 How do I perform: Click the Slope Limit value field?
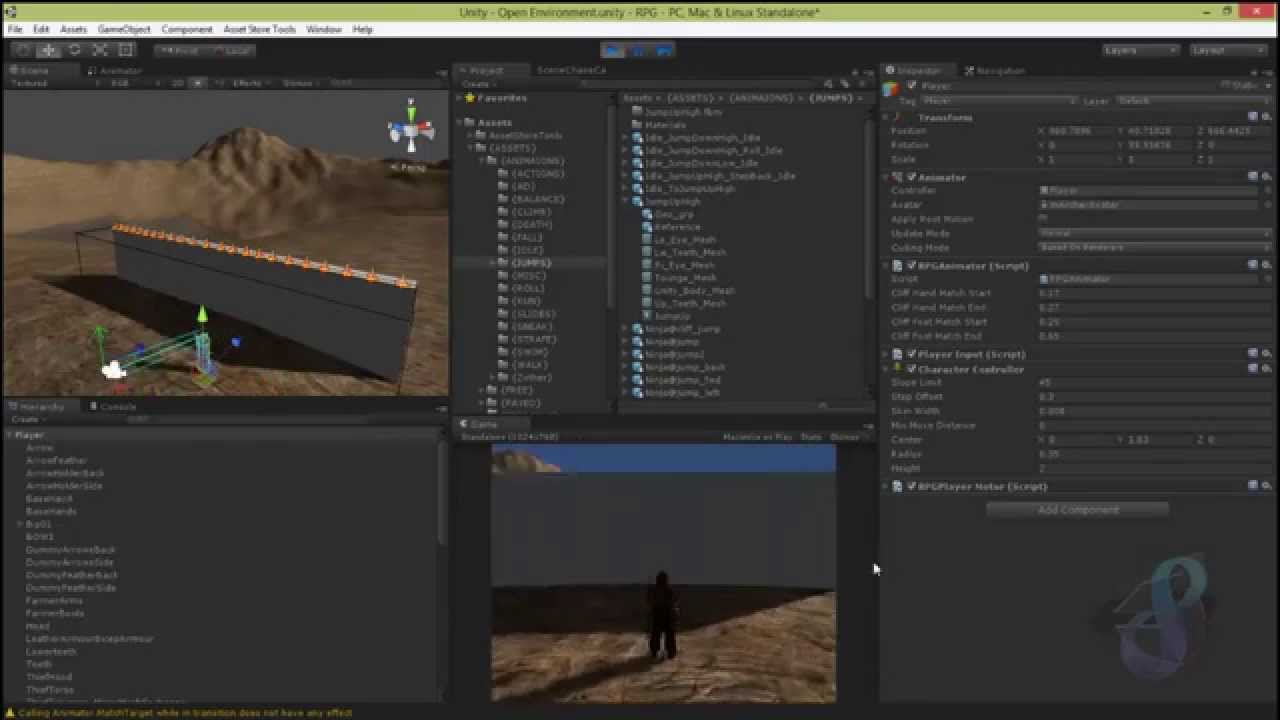1154,382
